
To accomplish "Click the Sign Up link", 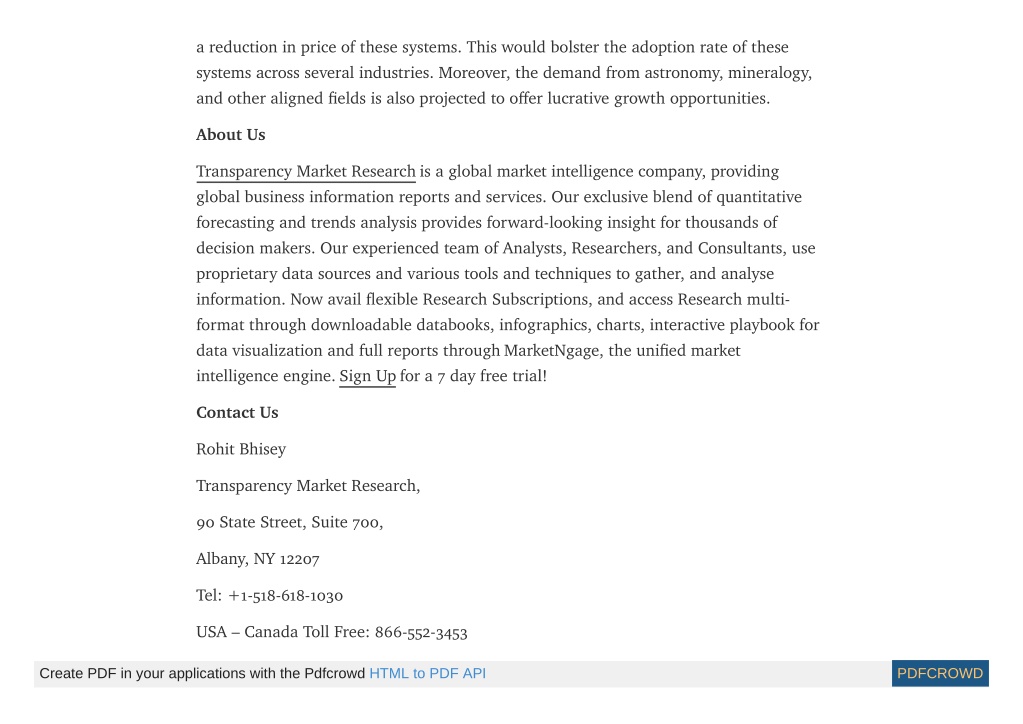I will [x=367, y=376].
